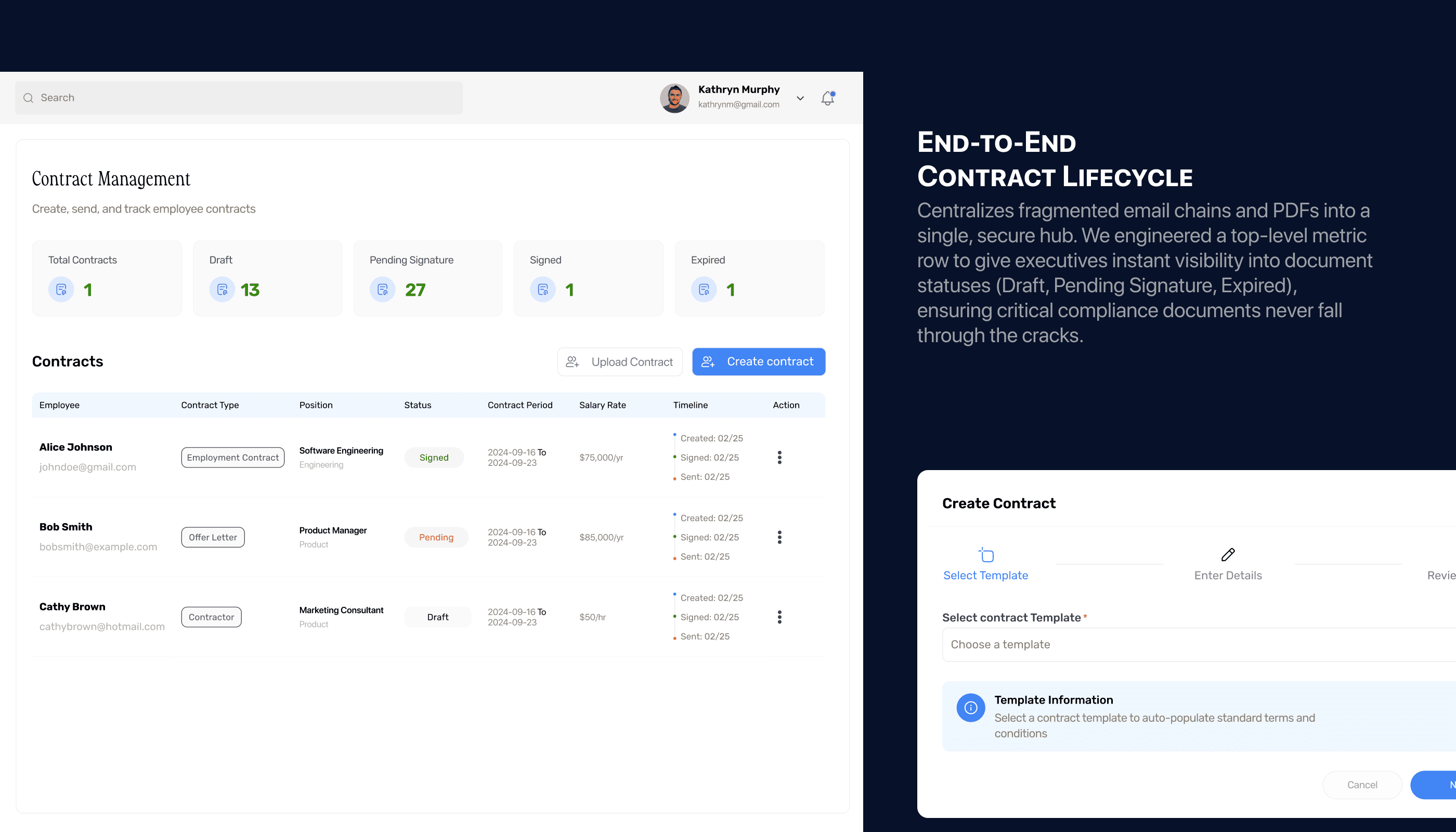This screenshot has width=1456, height=832.
Task: Click Kathryn Murphy's profile avatar
Action: (x=674, y=98)
